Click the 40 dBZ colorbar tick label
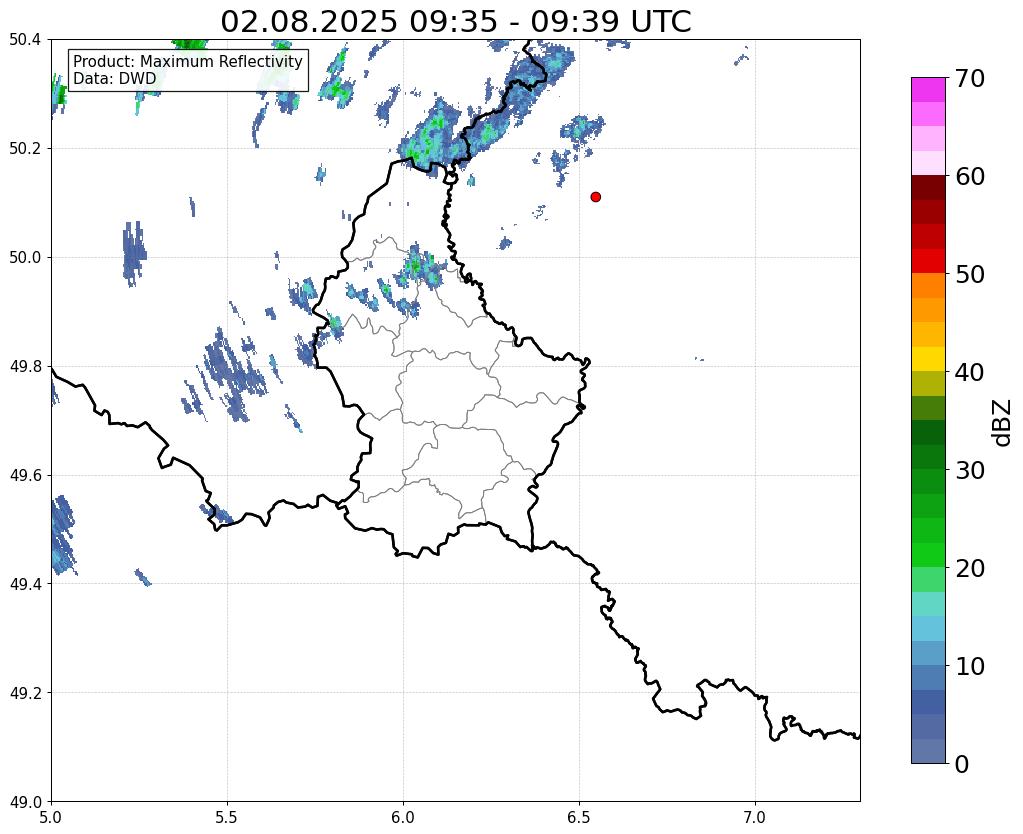Image resolution: width=1023 pixels, height=834 pixels. pos(970,372)
